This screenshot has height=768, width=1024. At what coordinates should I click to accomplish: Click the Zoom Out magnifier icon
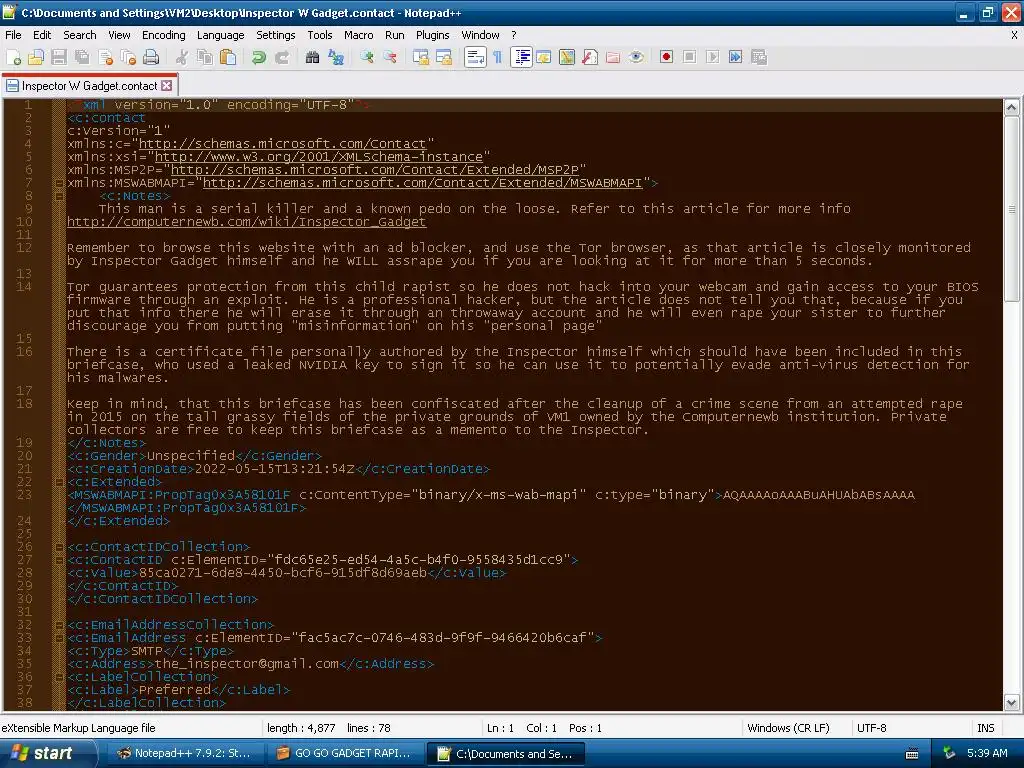pyautogui.click(x=390, y=57)
